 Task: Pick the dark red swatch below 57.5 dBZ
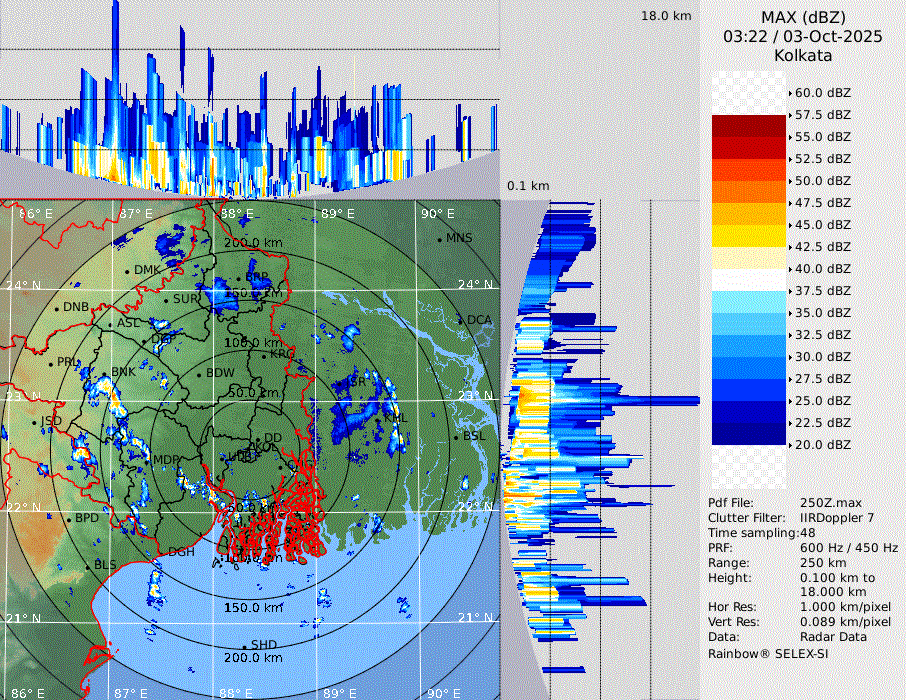[x=749, y=126]
